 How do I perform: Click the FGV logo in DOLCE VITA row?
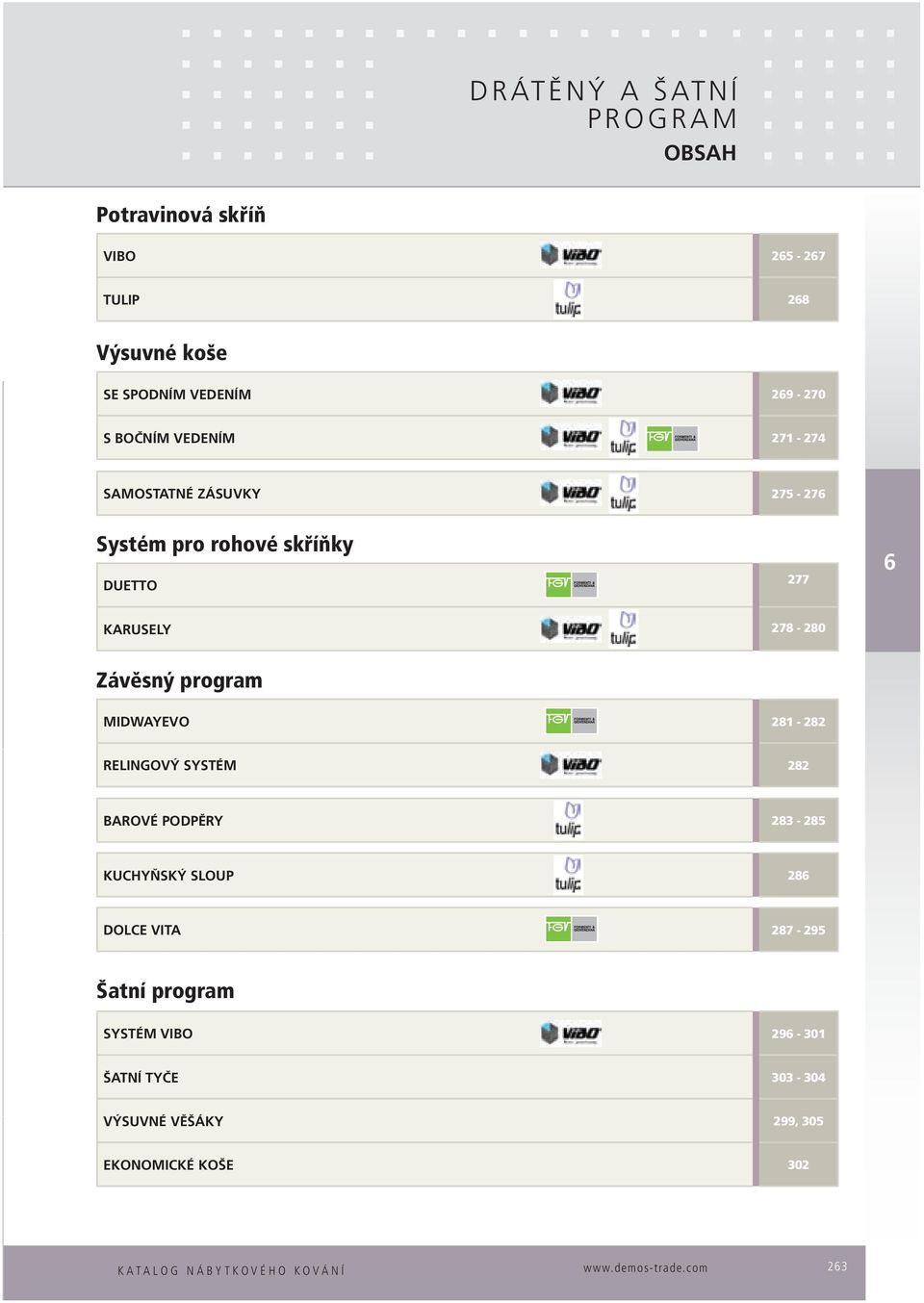572,929
